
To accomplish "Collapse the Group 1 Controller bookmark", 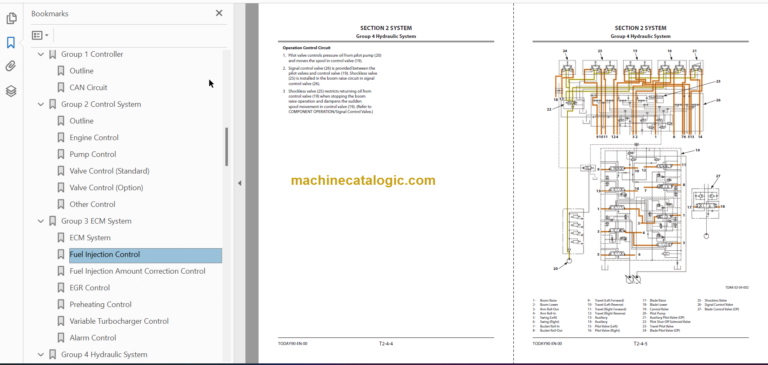I will click(x=41, y=54).
